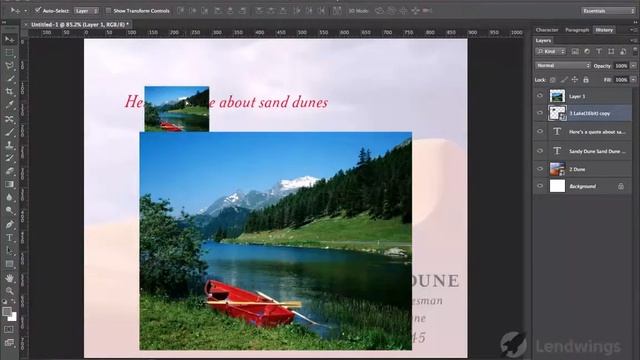This screenshot has width=640, height=360.
Task: Select the Eraser tool
Action: (x=9, y=171)
